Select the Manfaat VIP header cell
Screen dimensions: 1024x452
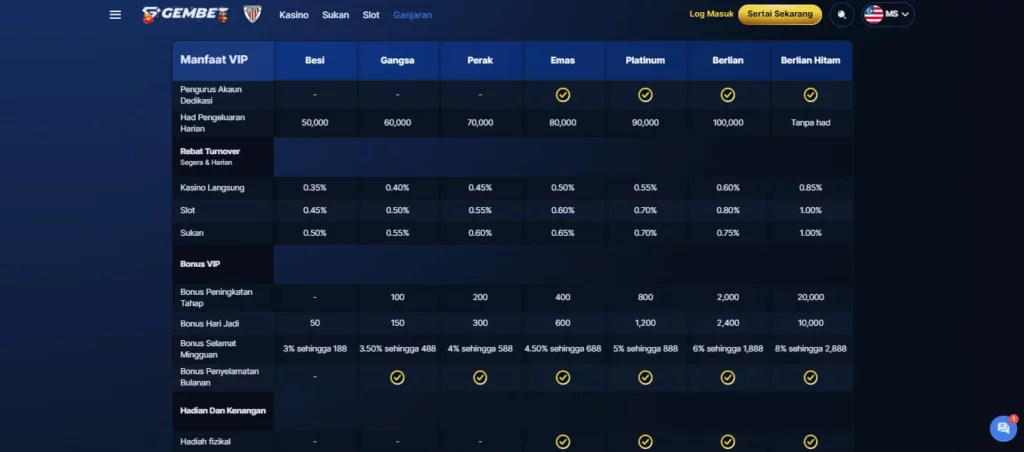223,60
